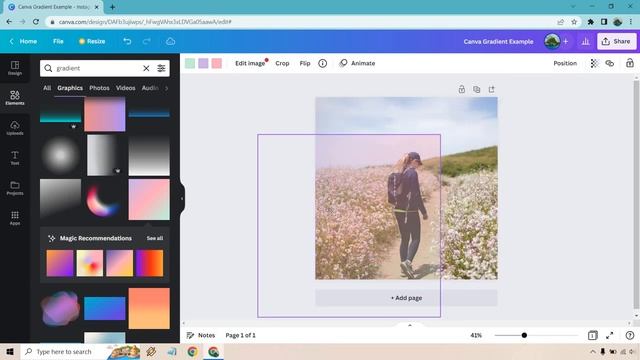Duplicate the page with the copy icon

pyautogui.click(x=476, y=89)
